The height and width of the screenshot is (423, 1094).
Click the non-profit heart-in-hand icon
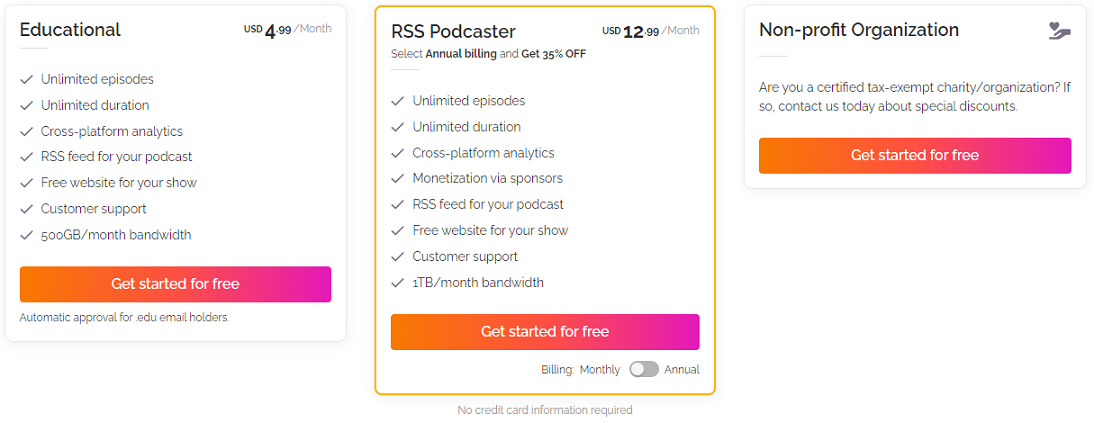1059,31
